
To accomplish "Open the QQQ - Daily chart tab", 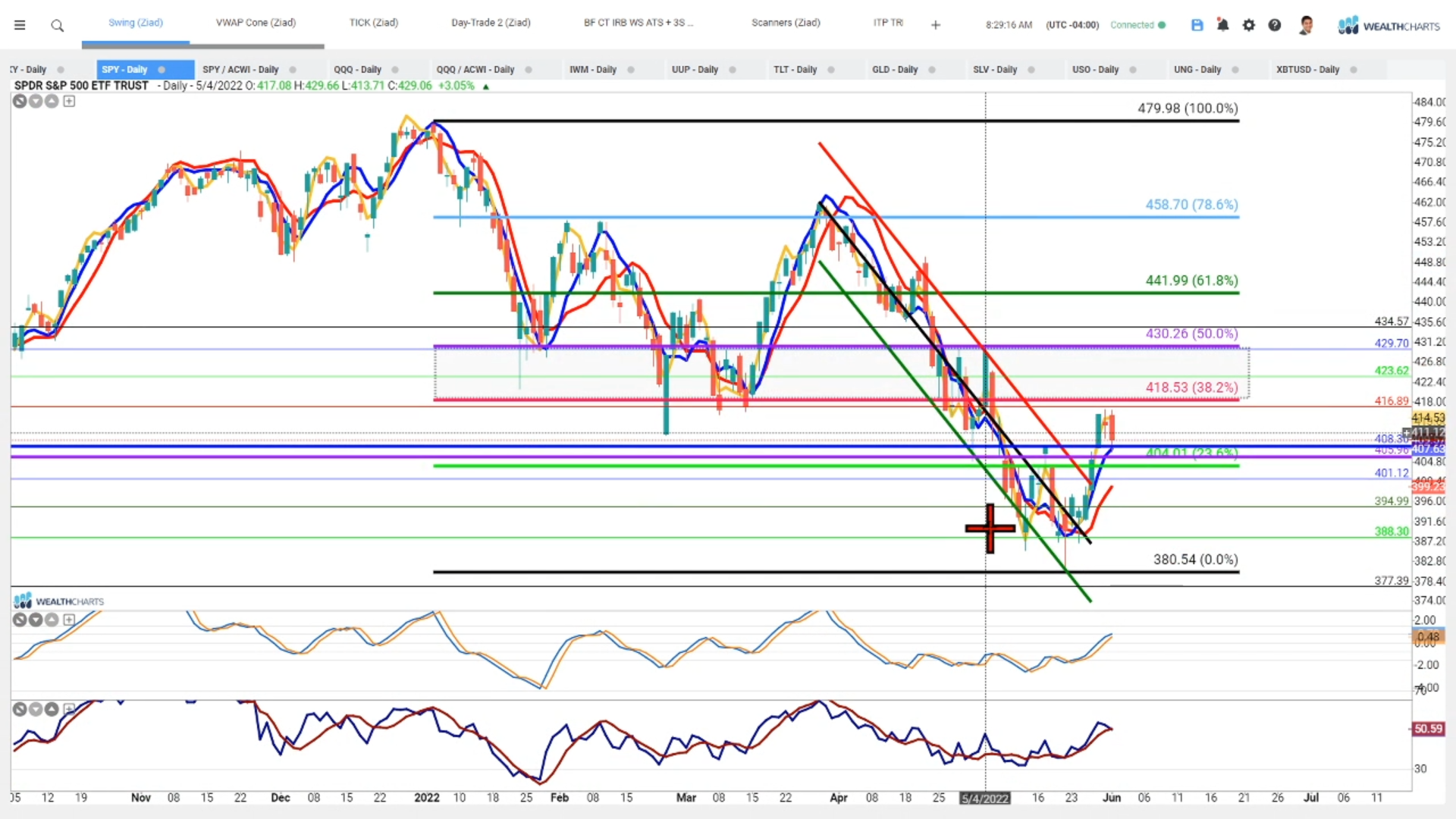I will click(x=357, y=70).
